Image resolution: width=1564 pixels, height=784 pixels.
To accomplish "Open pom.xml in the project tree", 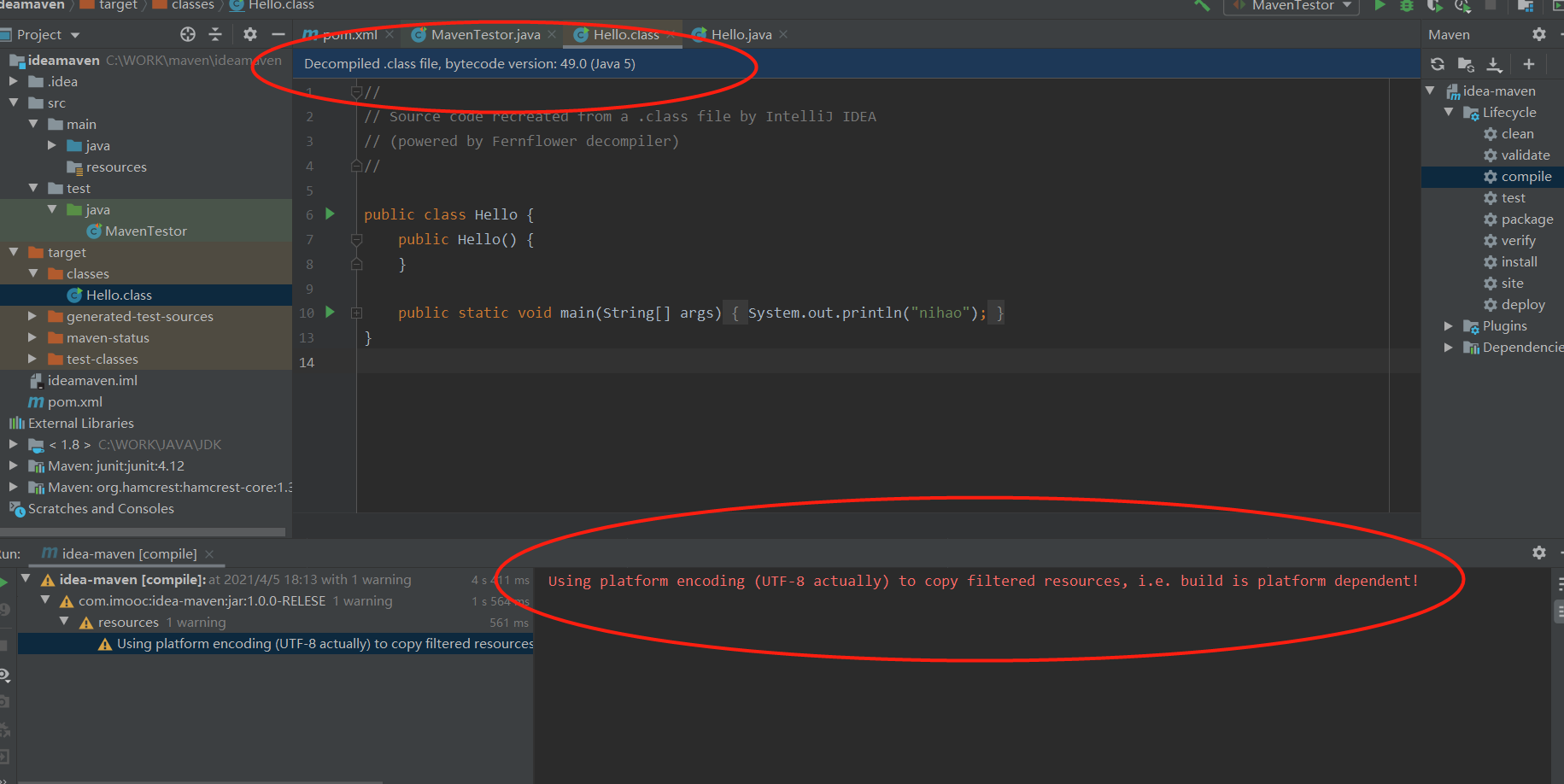I will coord(74,401).
